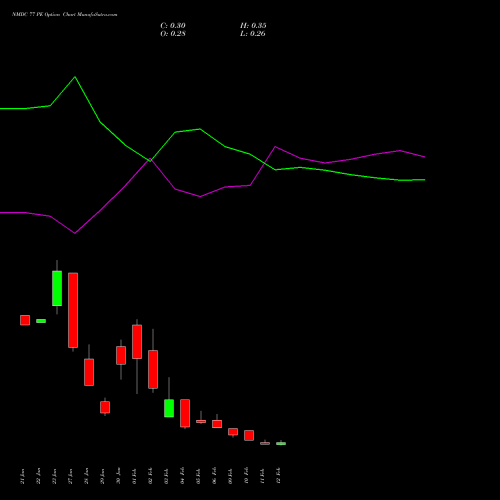Click the peak of the green indicator line
This screenshot has width=500, height=500.
[75, 77]
